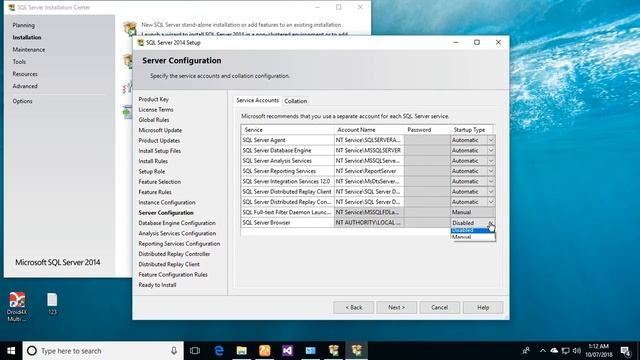
Task: Open startup type dropdown for SQL Server Reporting Services
Action: click(x=491, y=171)
